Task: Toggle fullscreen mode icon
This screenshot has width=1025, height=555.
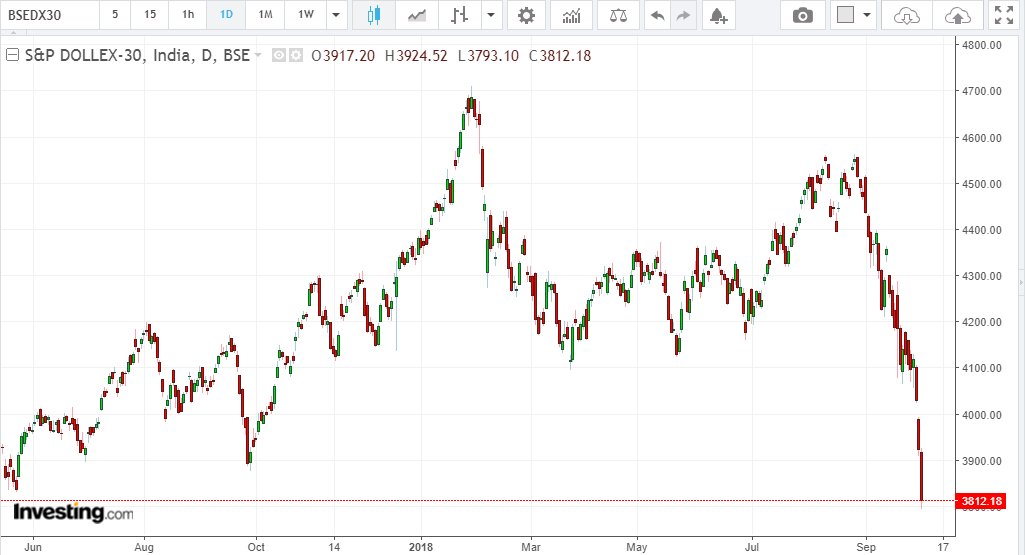Action: [x=1003, y=15]
